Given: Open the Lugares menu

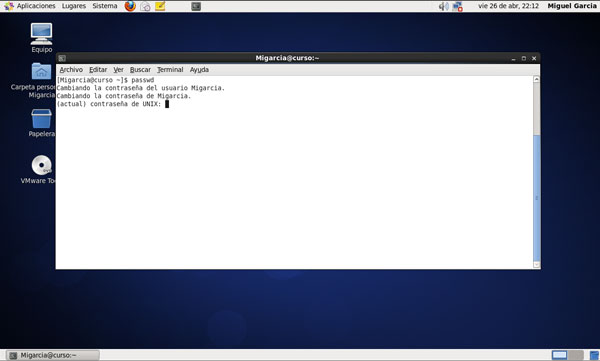Looking at the screenshot, I should 74,6.
